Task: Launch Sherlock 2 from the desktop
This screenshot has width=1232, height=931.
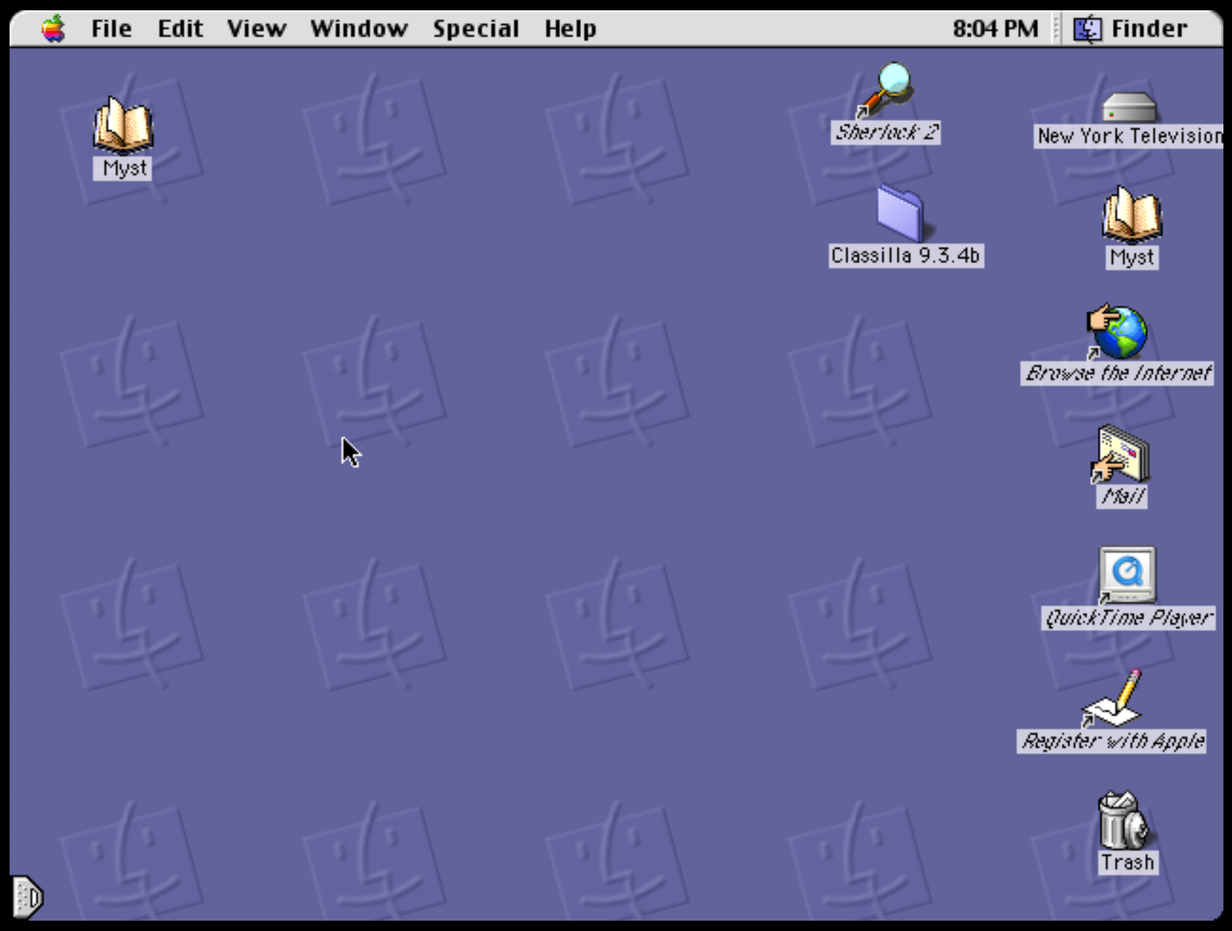Action: click(x=893, y=95)
